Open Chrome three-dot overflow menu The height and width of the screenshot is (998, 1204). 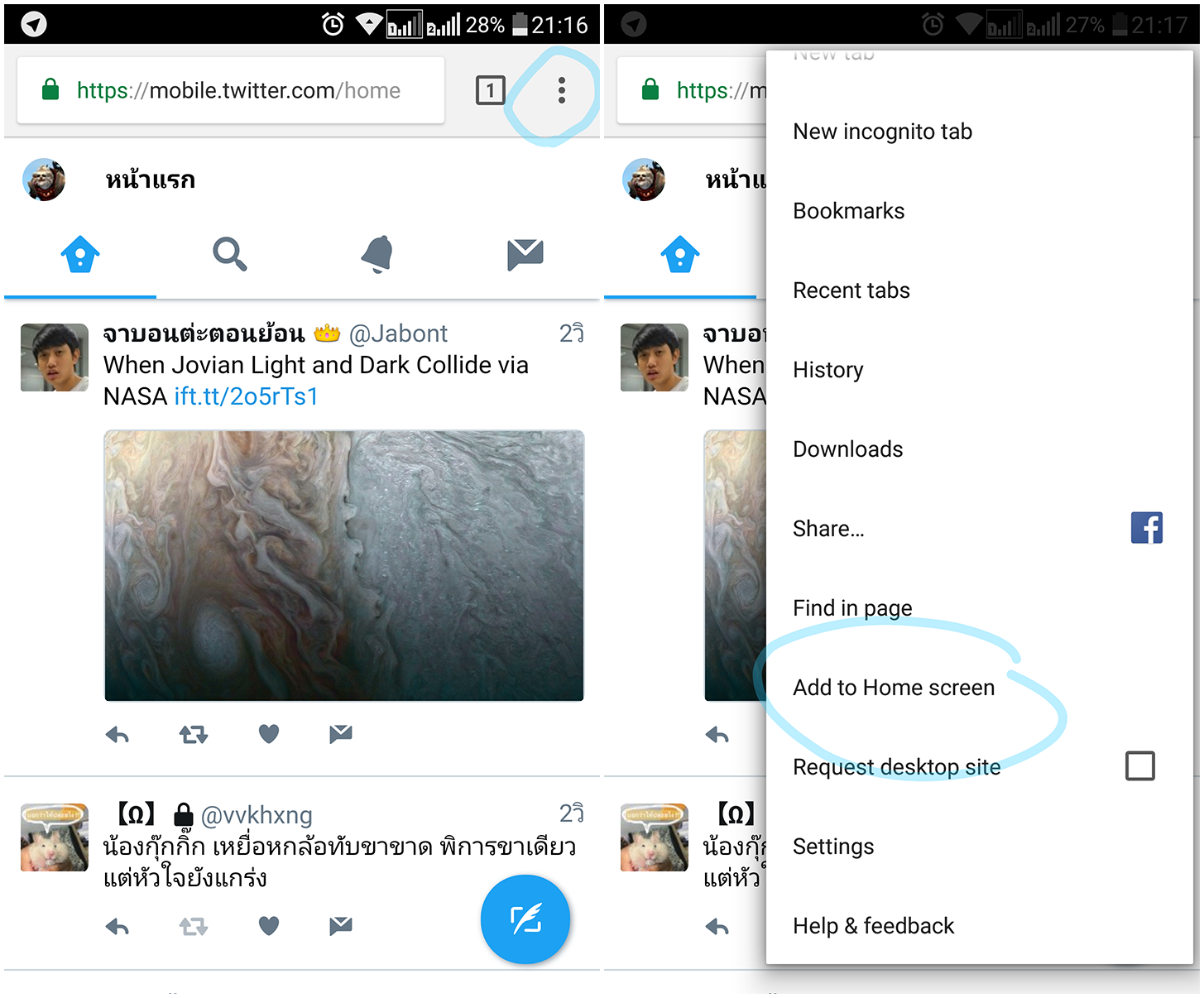[562, 90]
